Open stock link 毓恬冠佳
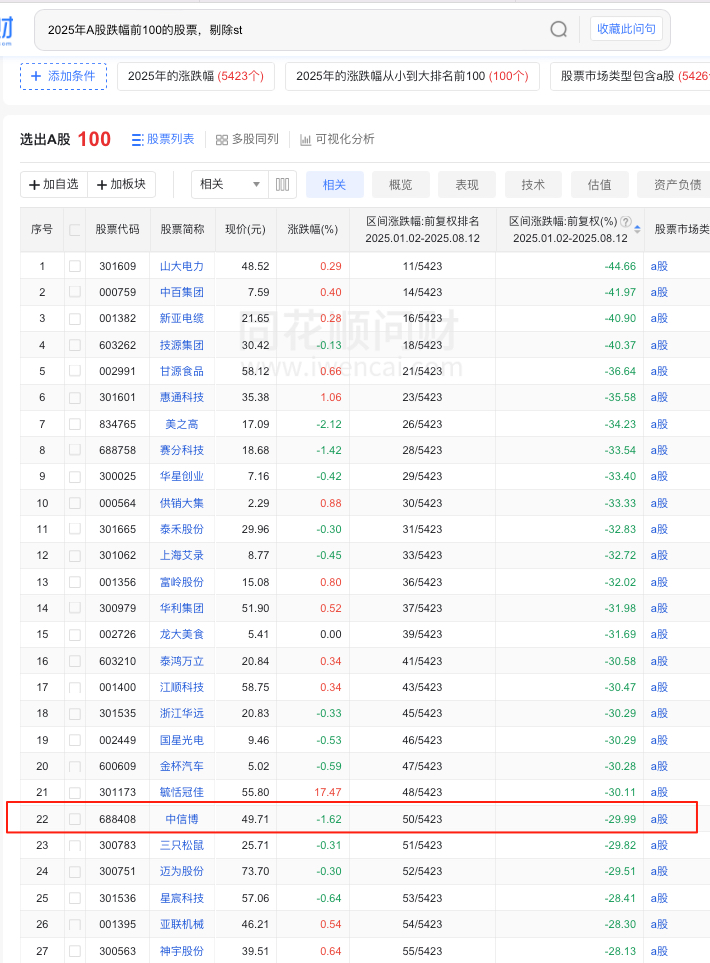The width and height of the screenshot is (710, 963). [182, 792]
